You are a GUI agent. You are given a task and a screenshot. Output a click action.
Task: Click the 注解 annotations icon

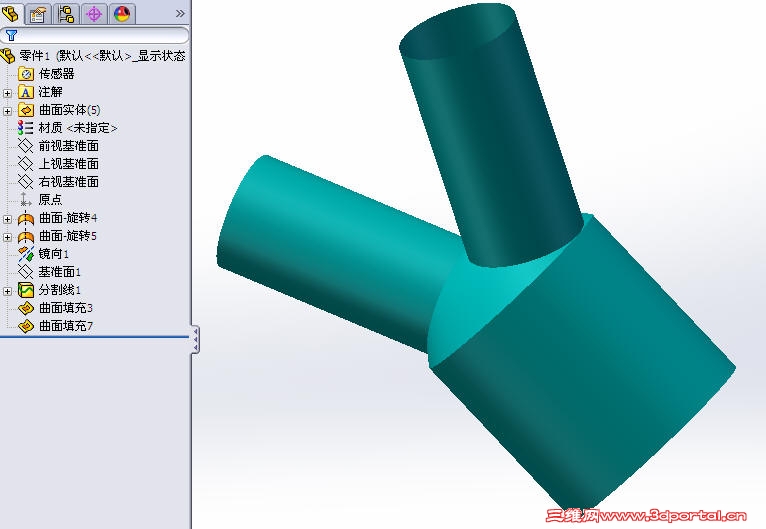point(25,92)
